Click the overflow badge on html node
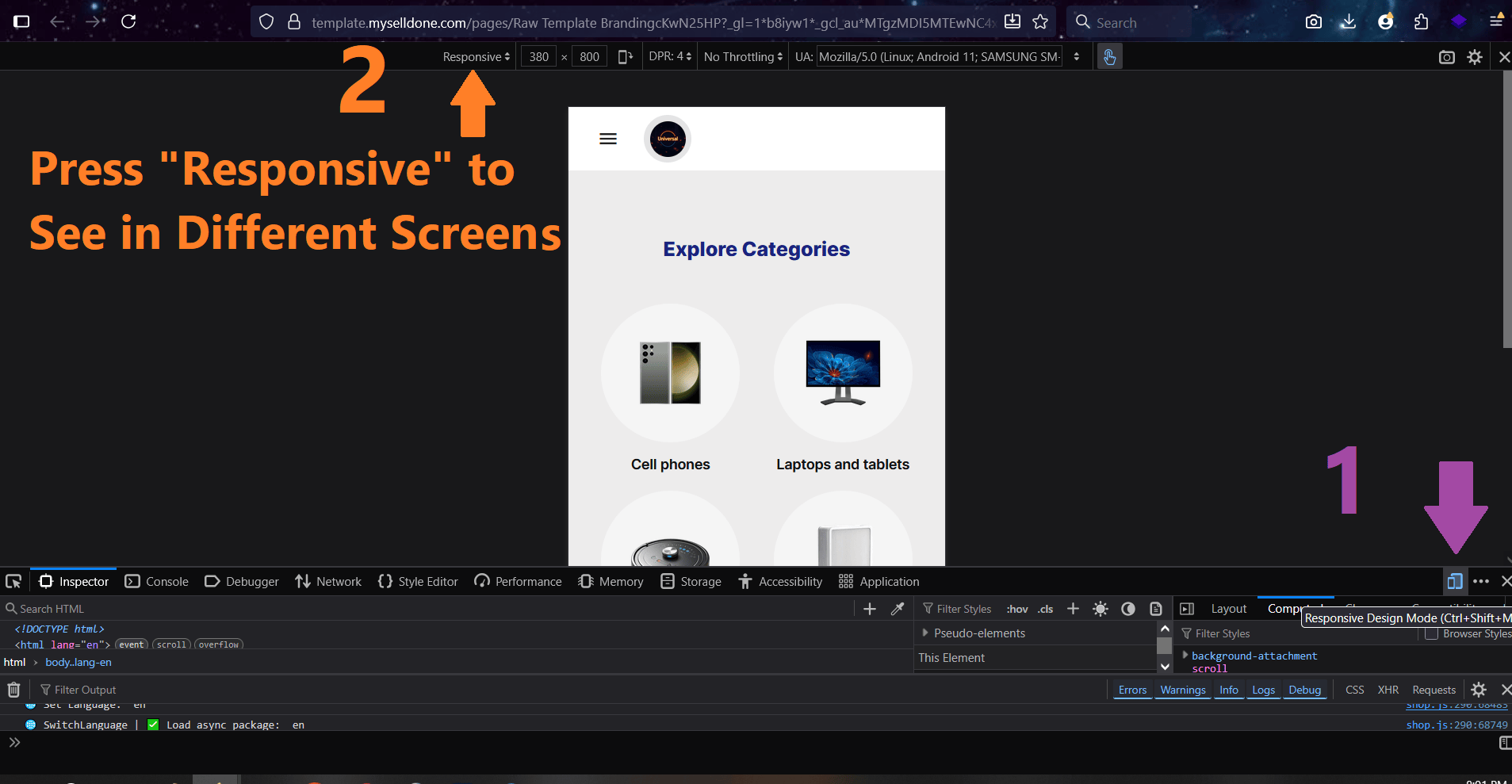 [x=219, y=644]
